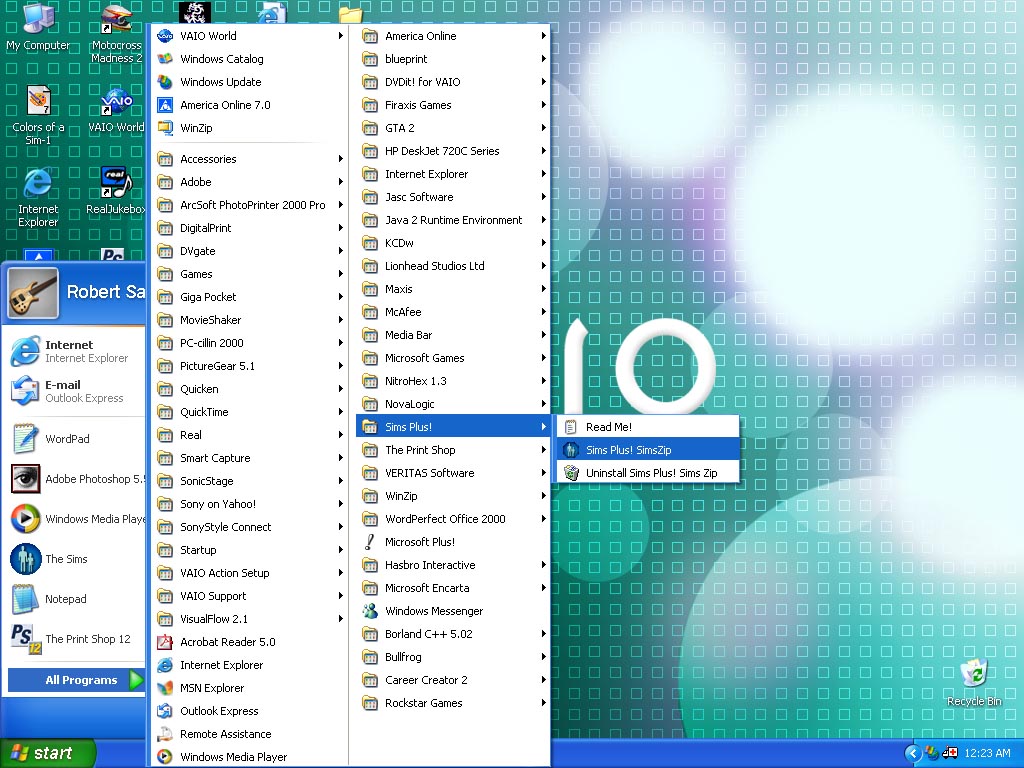Expand the Accessories submenu arrow
Viewport: 1024px width, 768px height.
(340, 159)
